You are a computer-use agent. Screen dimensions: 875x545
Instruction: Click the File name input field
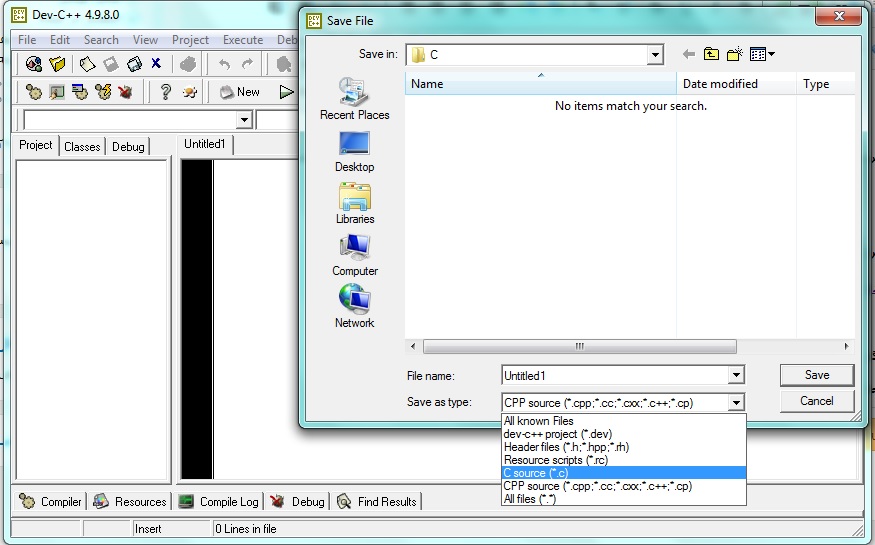615,375
